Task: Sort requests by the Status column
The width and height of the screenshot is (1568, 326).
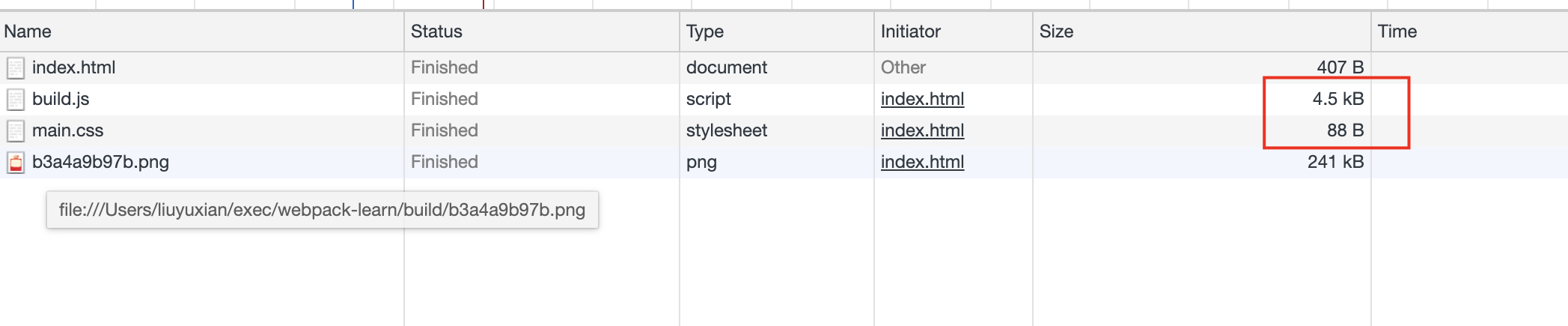Action: tap(542, 31)
